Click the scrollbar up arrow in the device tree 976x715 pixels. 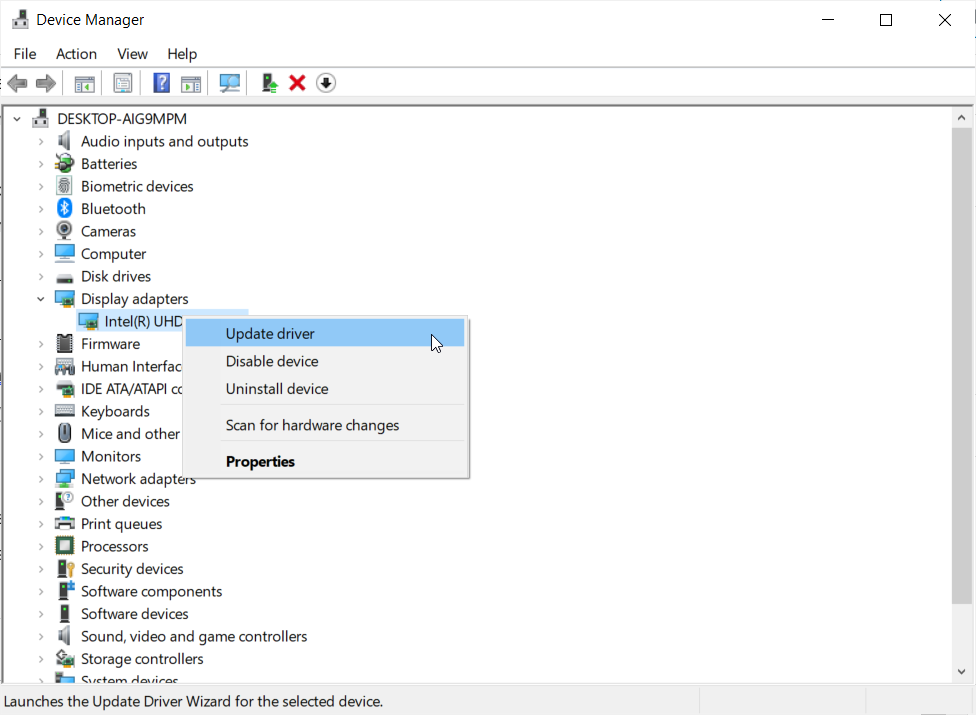coord(962,118)
